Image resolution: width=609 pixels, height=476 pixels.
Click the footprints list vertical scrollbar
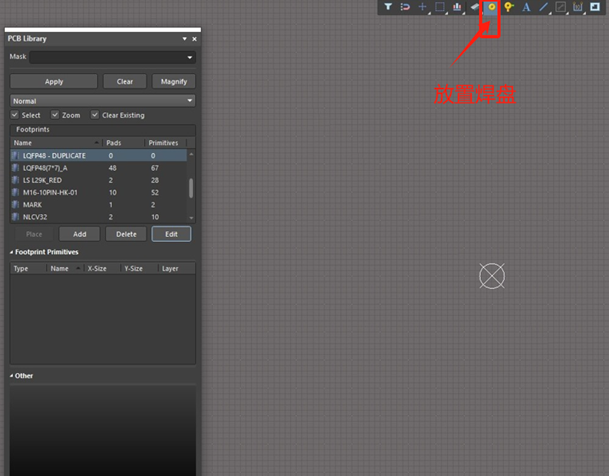pos(191,187)
